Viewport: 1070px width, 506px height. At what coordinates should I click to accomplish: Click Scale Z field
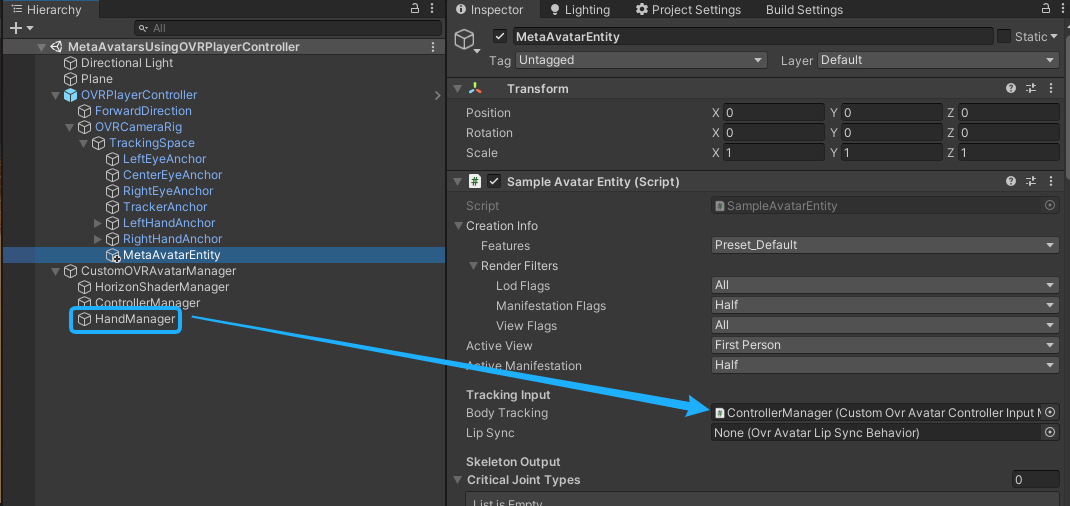pyautogui.click(x=1009, y=153)
